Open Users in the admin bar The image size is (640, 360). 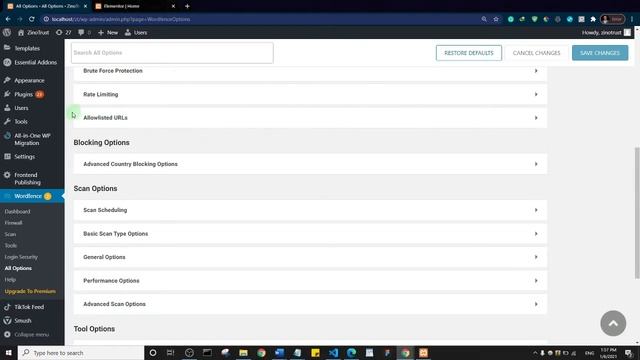point(136,33)
